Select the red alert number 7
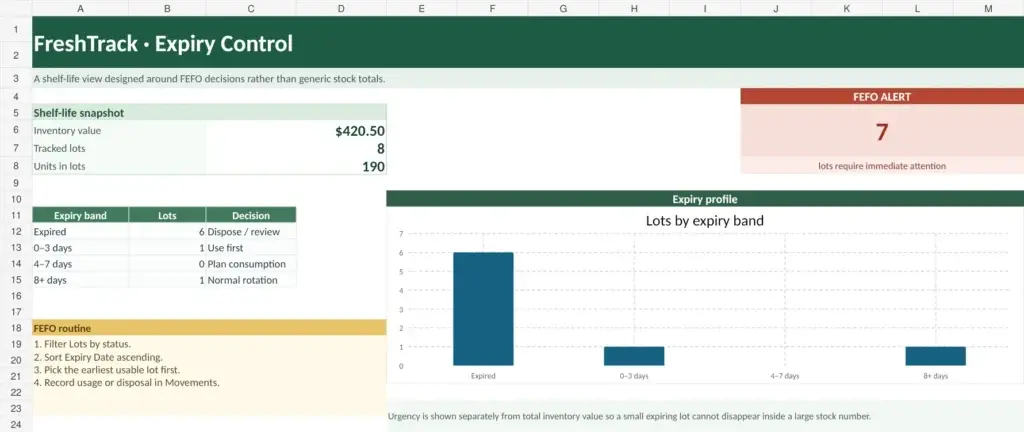This screenshot has height=432, width=1024. (x=882, y=132)
